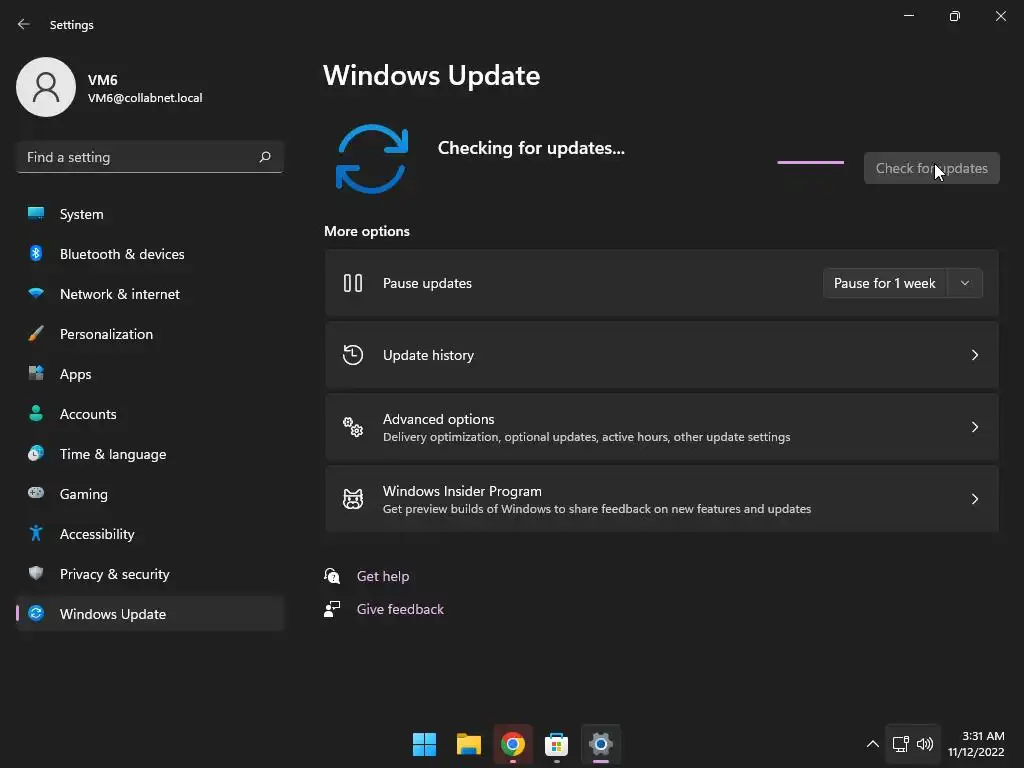Click the Bluetooth icon in sidebar

[36, 253]
